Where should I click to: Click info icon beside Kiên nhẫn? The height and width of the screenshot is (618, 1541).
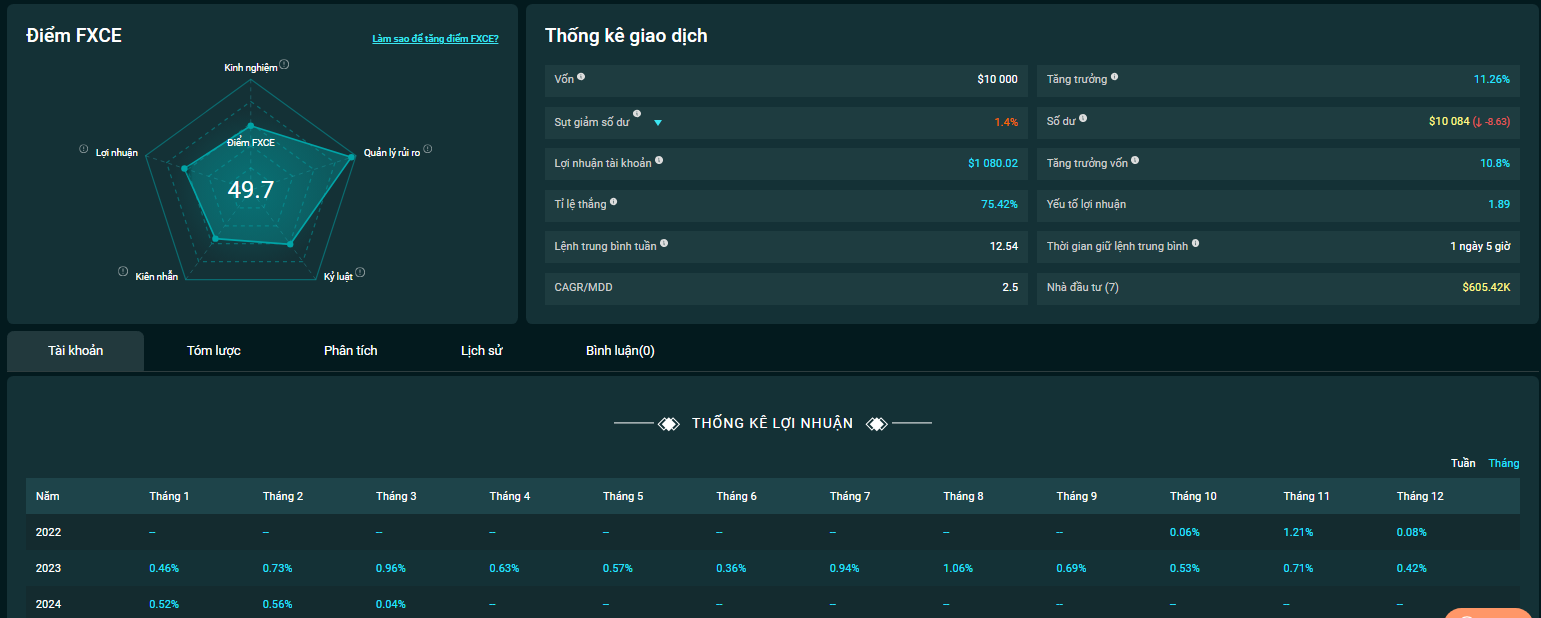pos(123,271)
